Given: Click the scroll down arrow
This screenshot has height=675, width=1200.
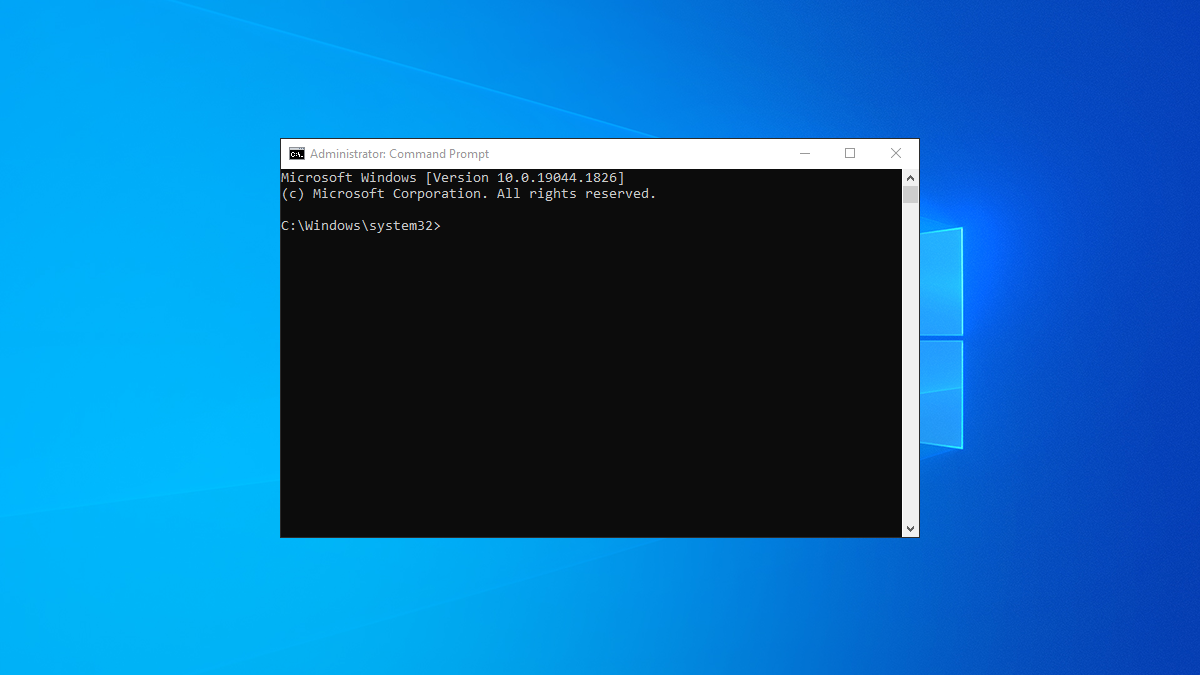Looking at the screenshot, I should 910,527.
